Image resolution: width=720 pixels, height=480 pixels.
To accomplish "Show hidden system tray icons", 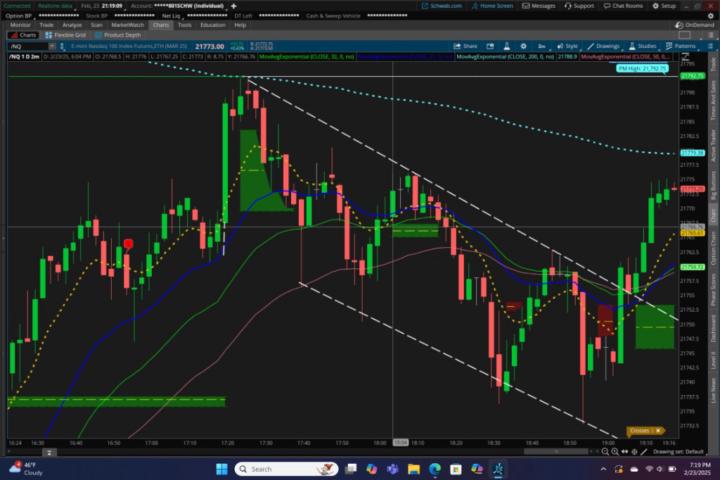I will [603, 469].
